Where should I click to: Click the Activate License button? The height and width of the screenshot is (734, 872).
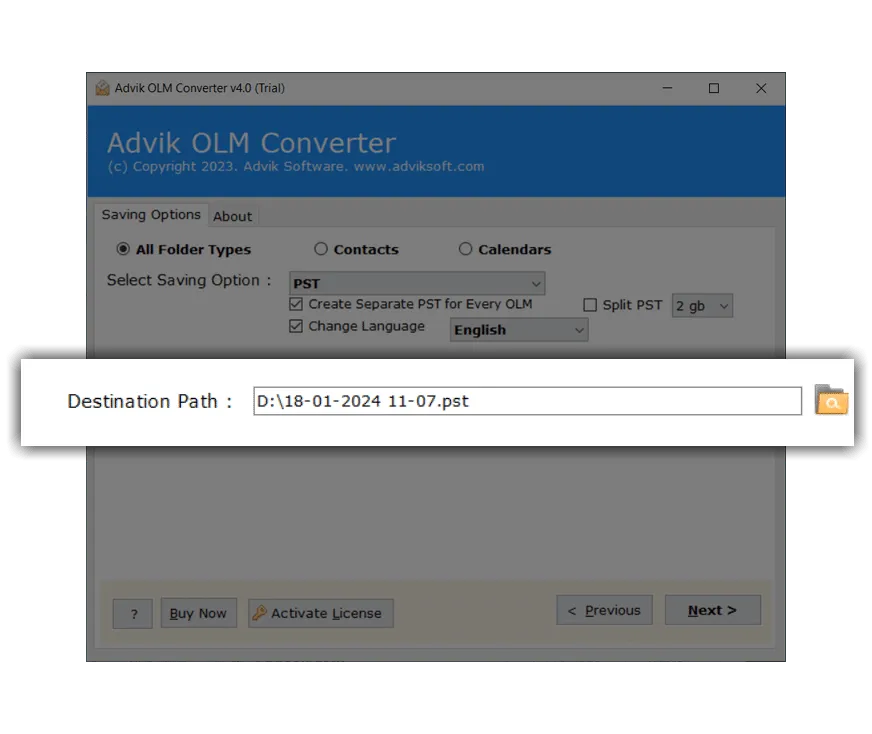pos(321,613)
